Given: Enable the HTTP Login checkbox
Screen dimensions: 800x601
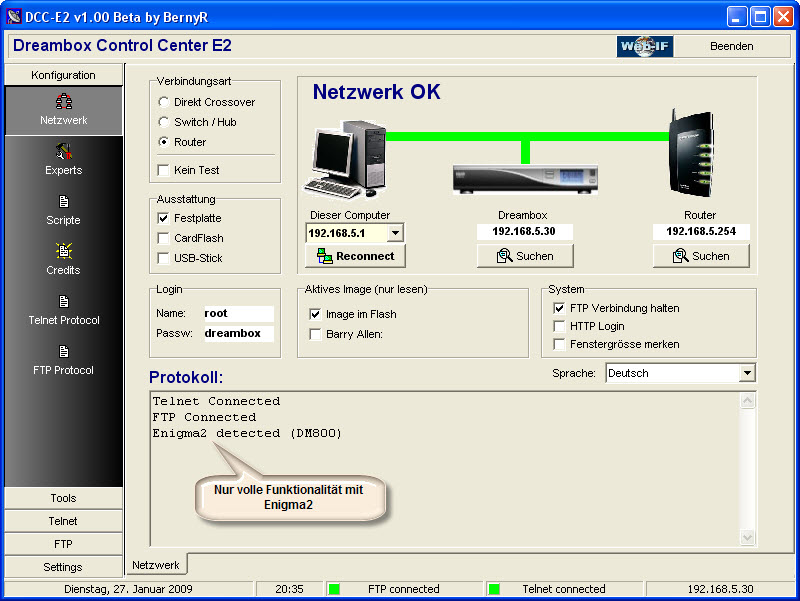Looking at the screenshot, I should click(x=559, y=326).
